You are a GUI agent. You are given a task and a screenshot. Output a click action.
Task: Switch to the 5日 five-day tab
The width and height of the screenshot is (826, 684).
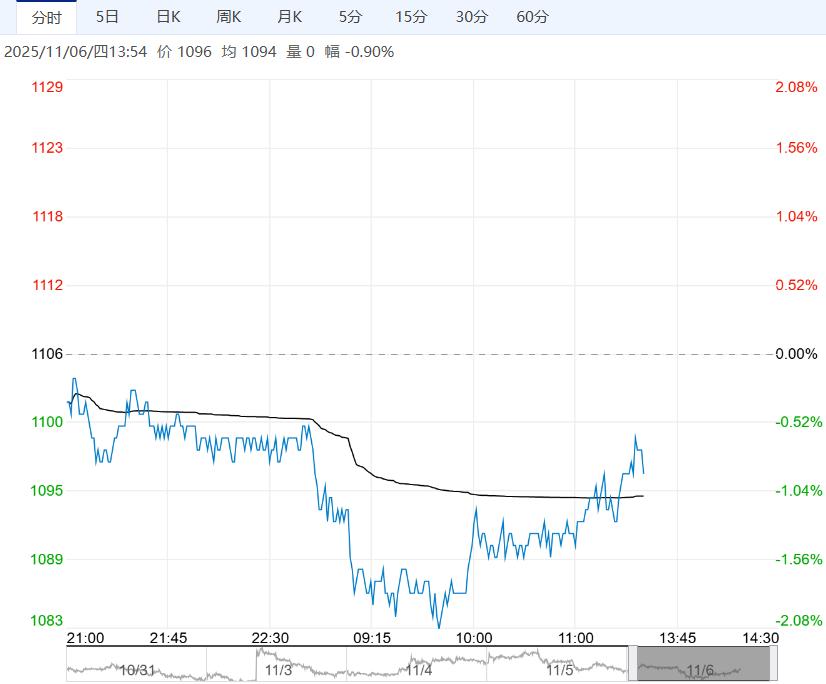[107, 17]
